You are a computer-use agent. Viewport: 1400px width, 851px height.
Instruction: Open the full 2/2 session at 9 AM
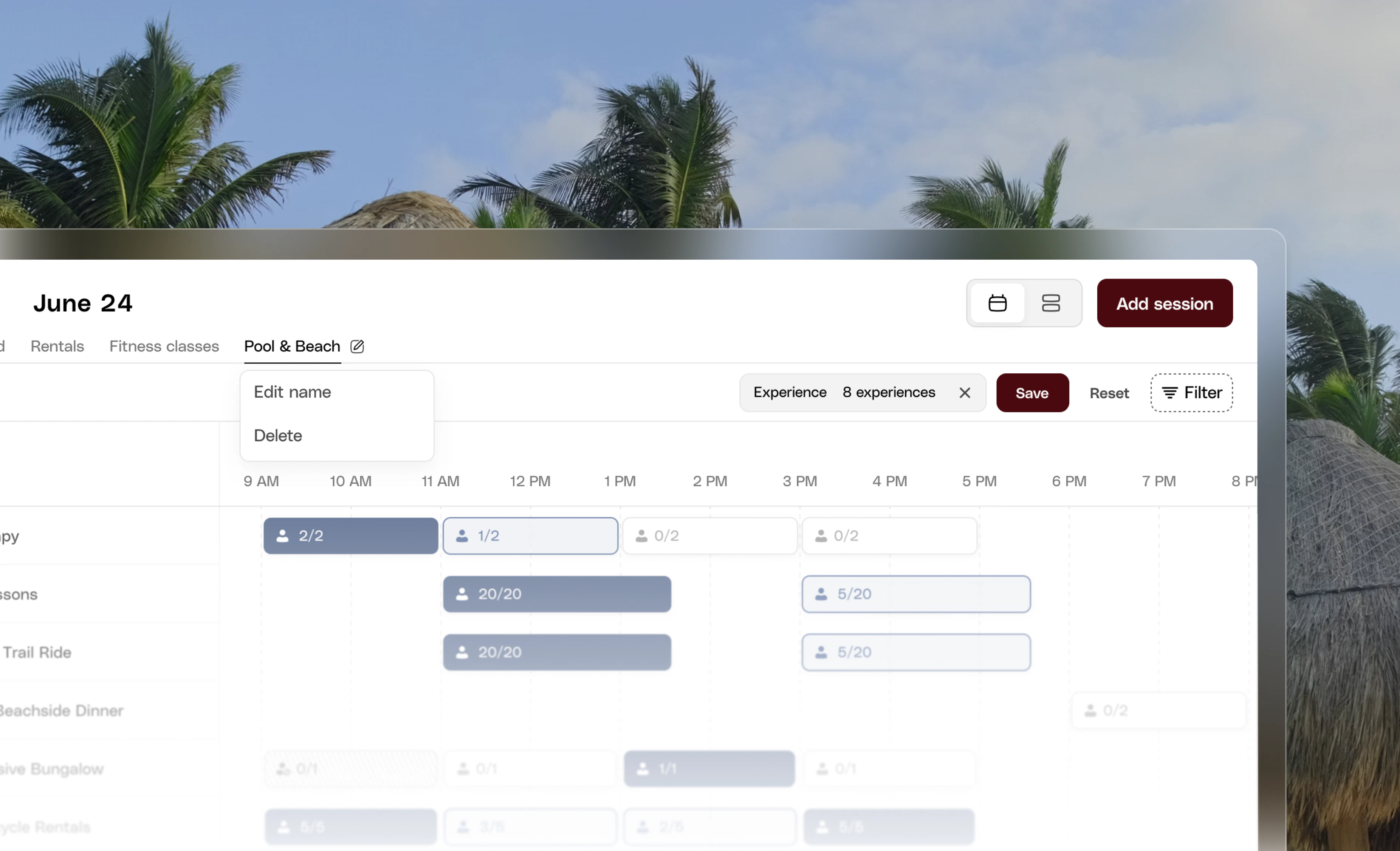(x=351, y=536)
